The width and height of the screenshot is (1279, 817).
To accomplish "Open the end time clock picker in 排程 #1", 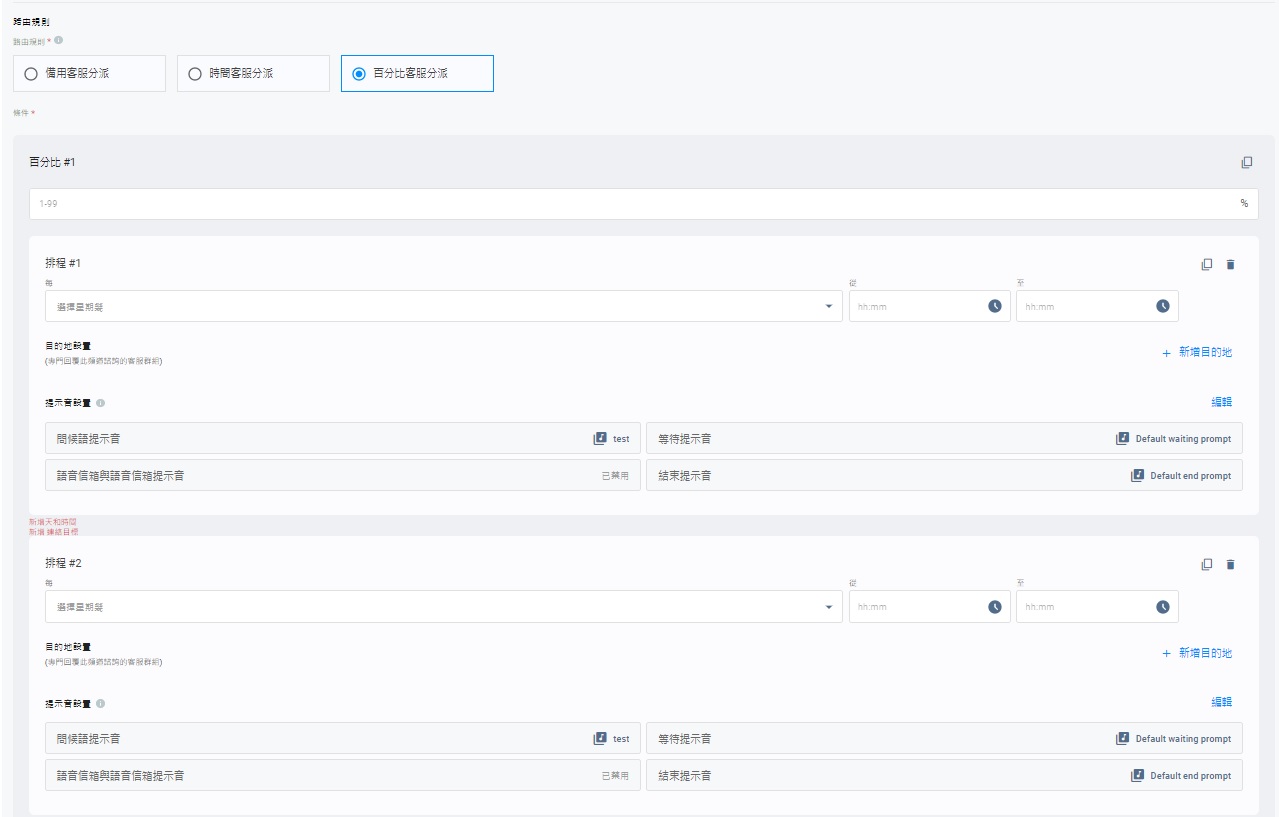I will [1163, 306].
